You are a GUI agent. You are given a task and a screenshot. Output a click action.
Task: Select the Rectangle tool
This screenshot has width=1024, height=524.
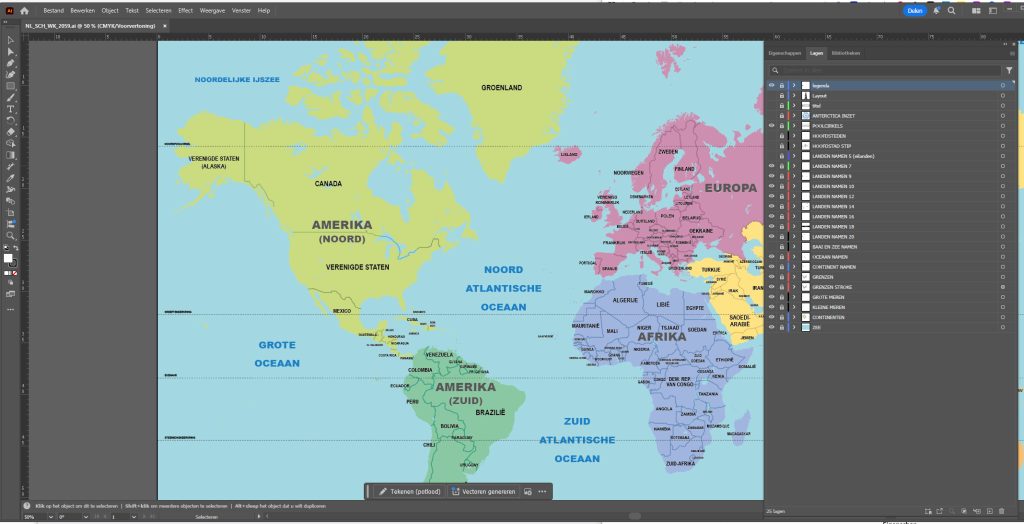(10, 86)
